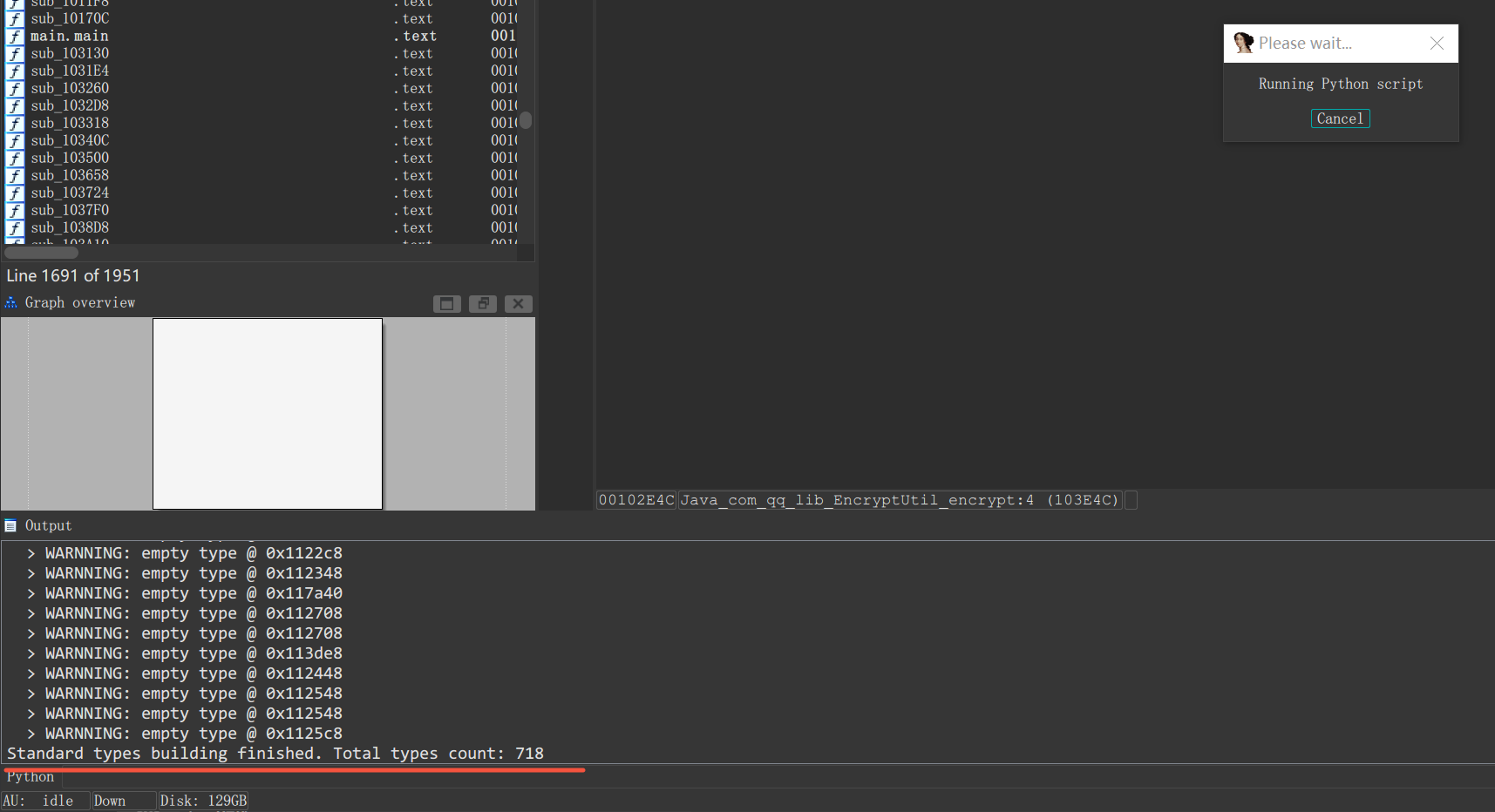The height and width of the screenshot is (812, 1495).
Task: Cancel the running Python script
Action: click(1340, 118)
